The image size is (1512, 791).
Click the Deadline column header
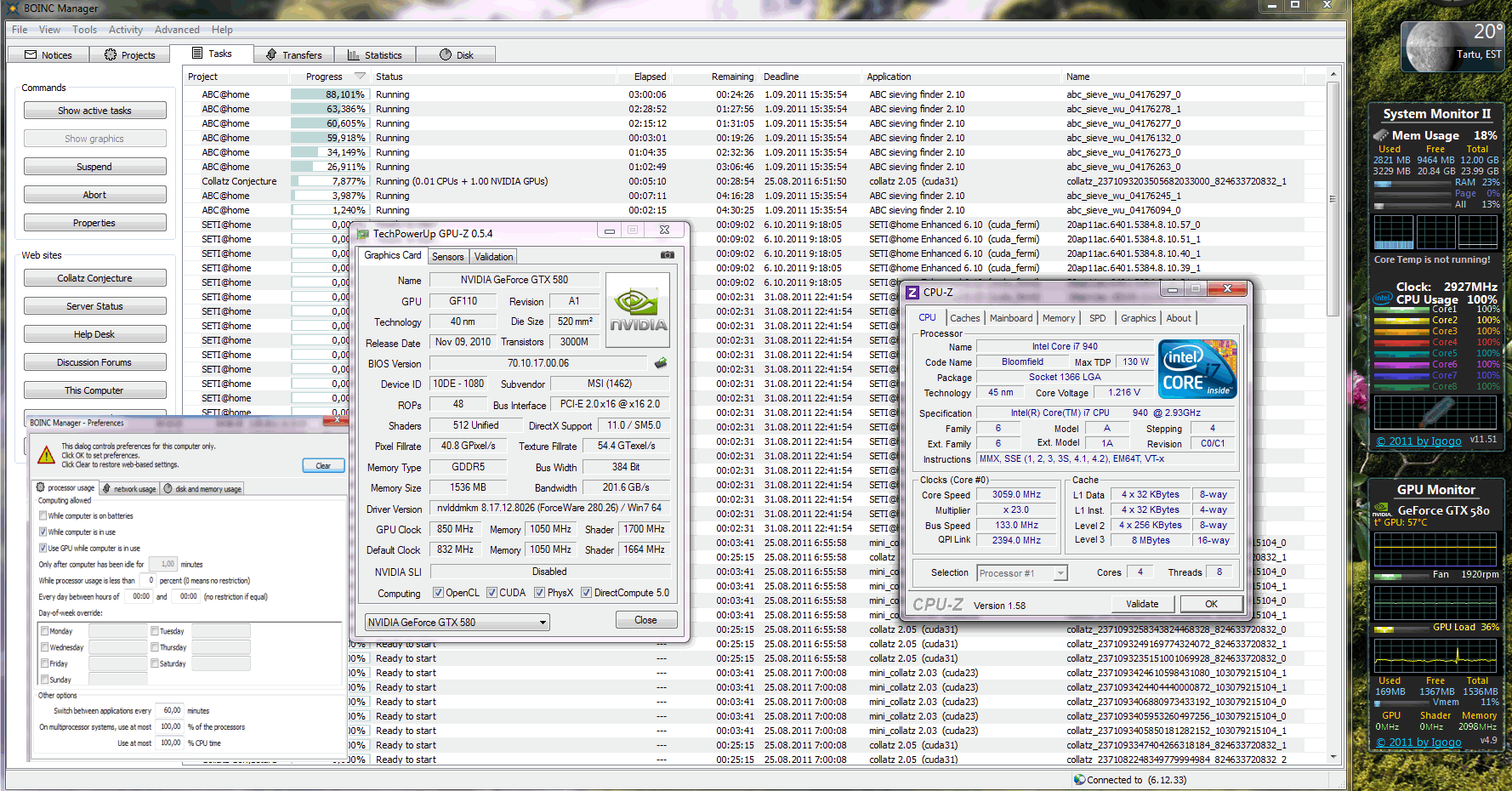click(781, 77)
